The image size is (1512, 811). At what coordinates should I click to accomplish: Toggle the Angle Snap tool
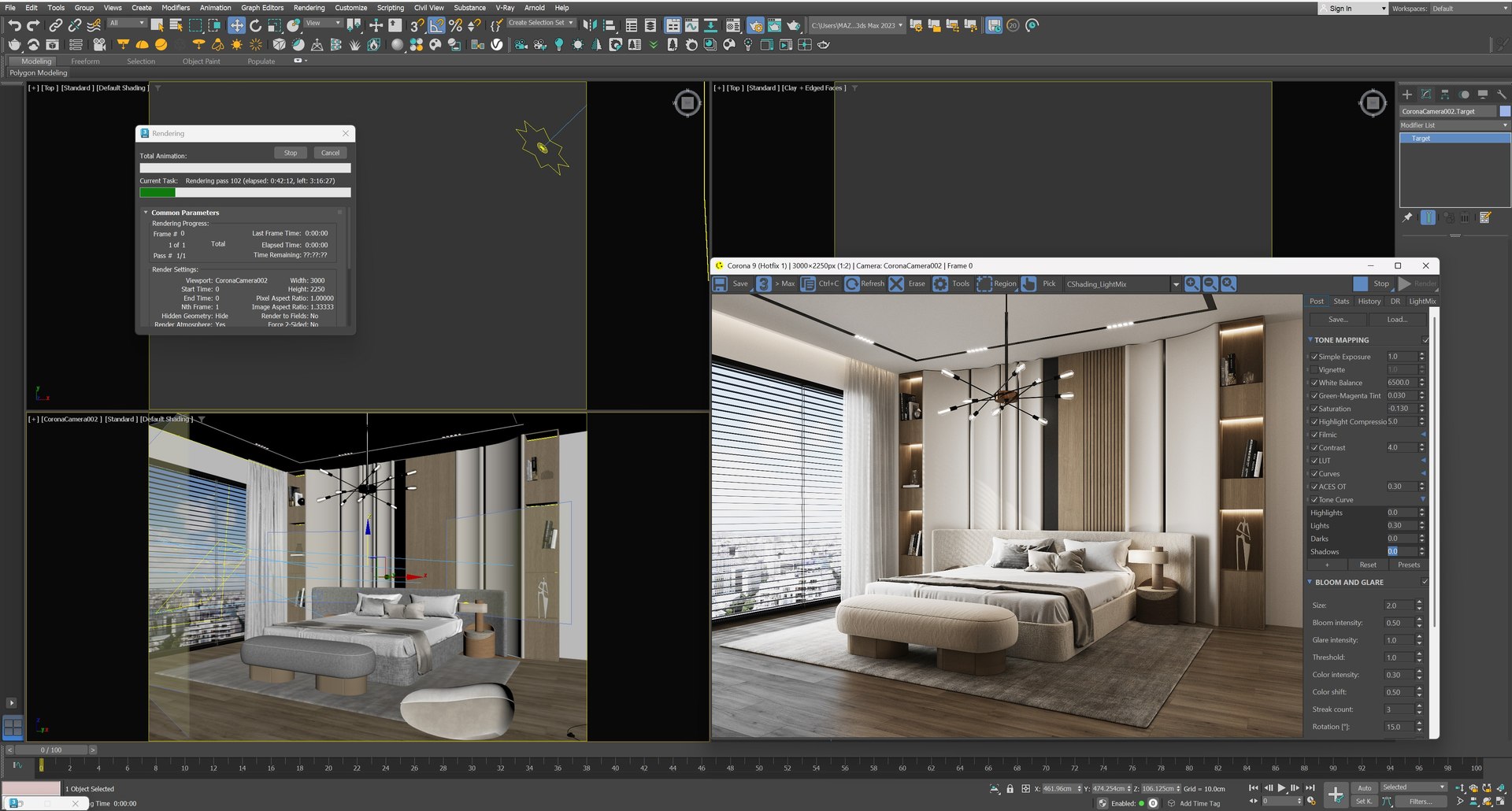click(x=437, y=26)
